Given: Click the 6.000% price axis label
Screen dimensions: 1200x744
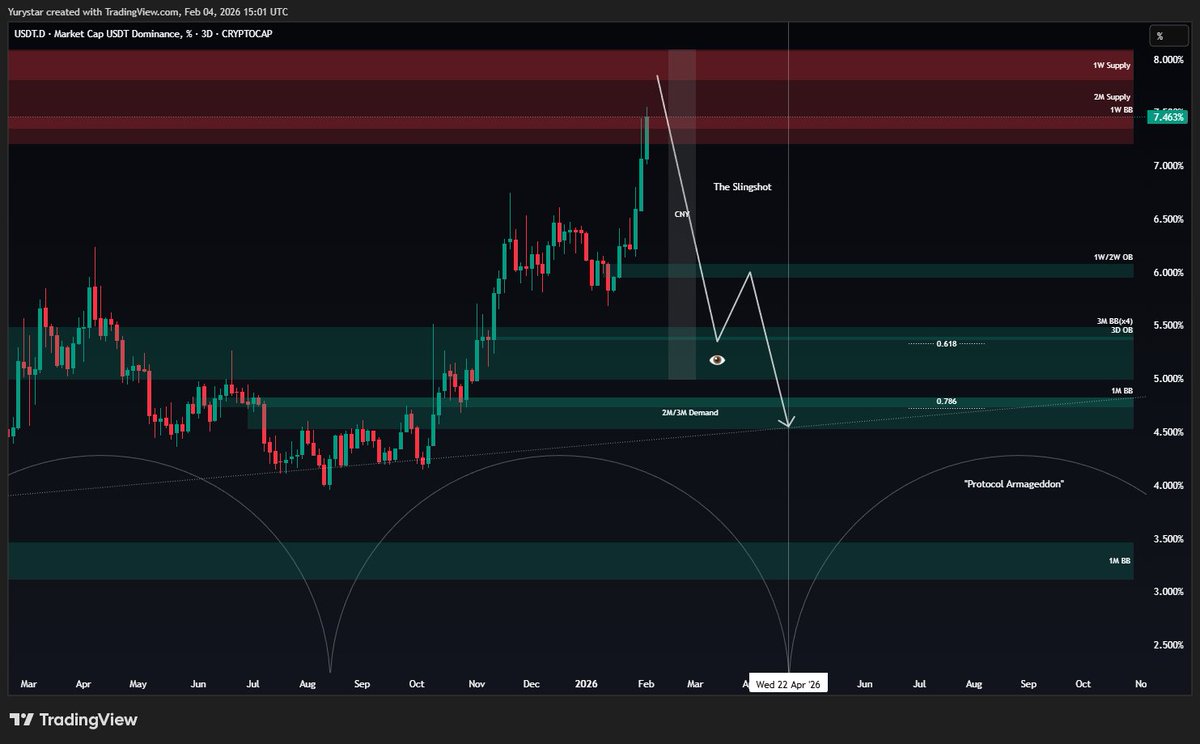Looking at the screenshot, I should tap(1168, 273).
